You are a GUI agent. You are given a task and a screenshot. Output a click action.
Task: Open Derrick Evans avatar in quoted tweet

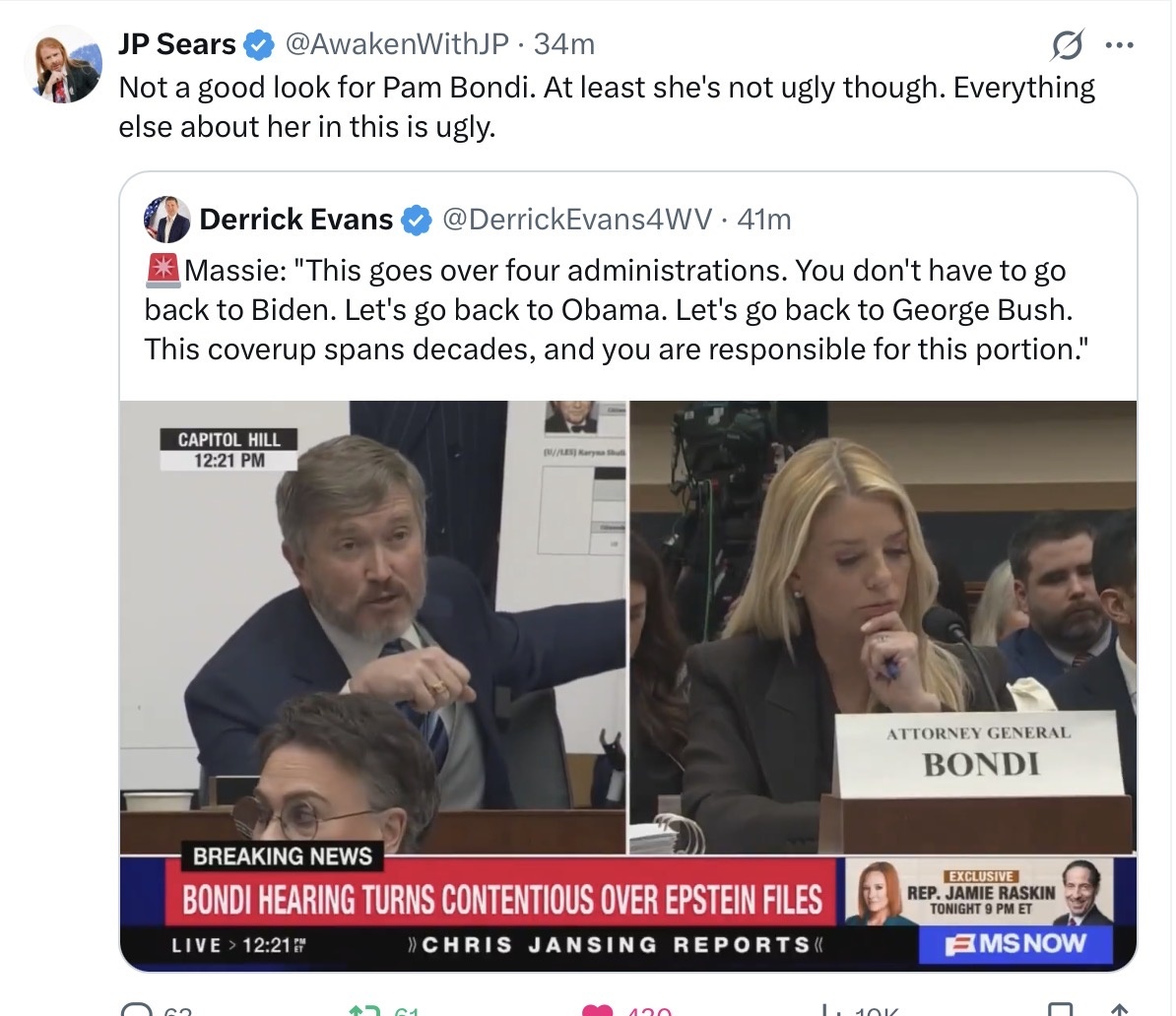(x=167, y=219)
